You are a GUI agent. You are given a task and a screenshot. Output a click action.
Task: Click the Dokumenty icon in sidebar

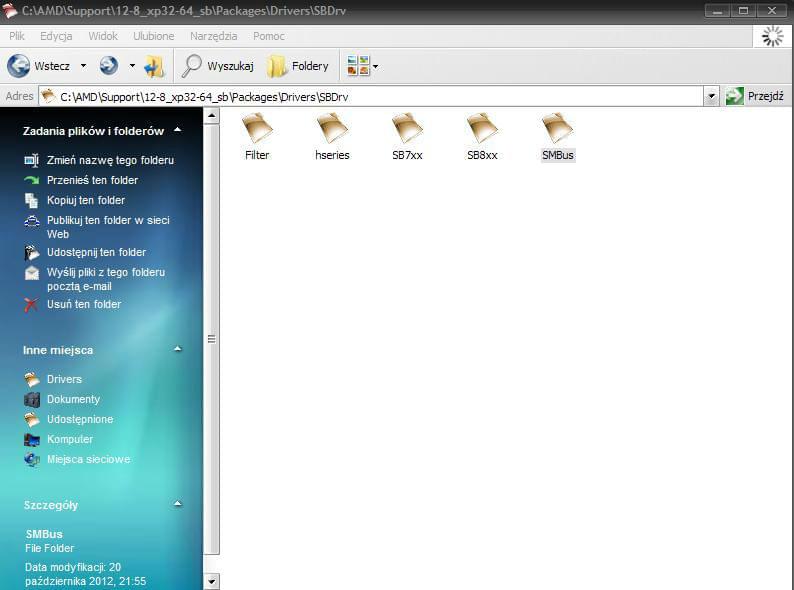pos(31,399)
